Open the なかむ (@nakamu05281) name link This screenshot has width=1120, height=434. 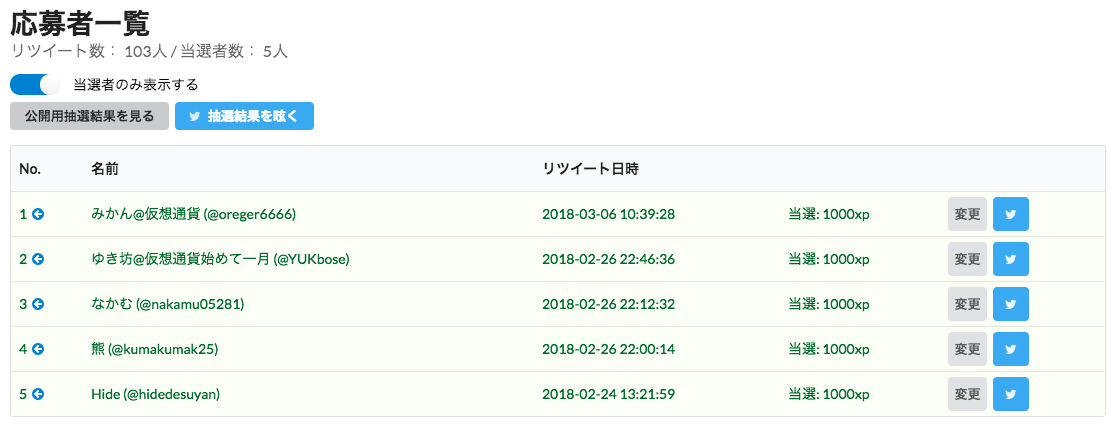(x=168, y=304)
